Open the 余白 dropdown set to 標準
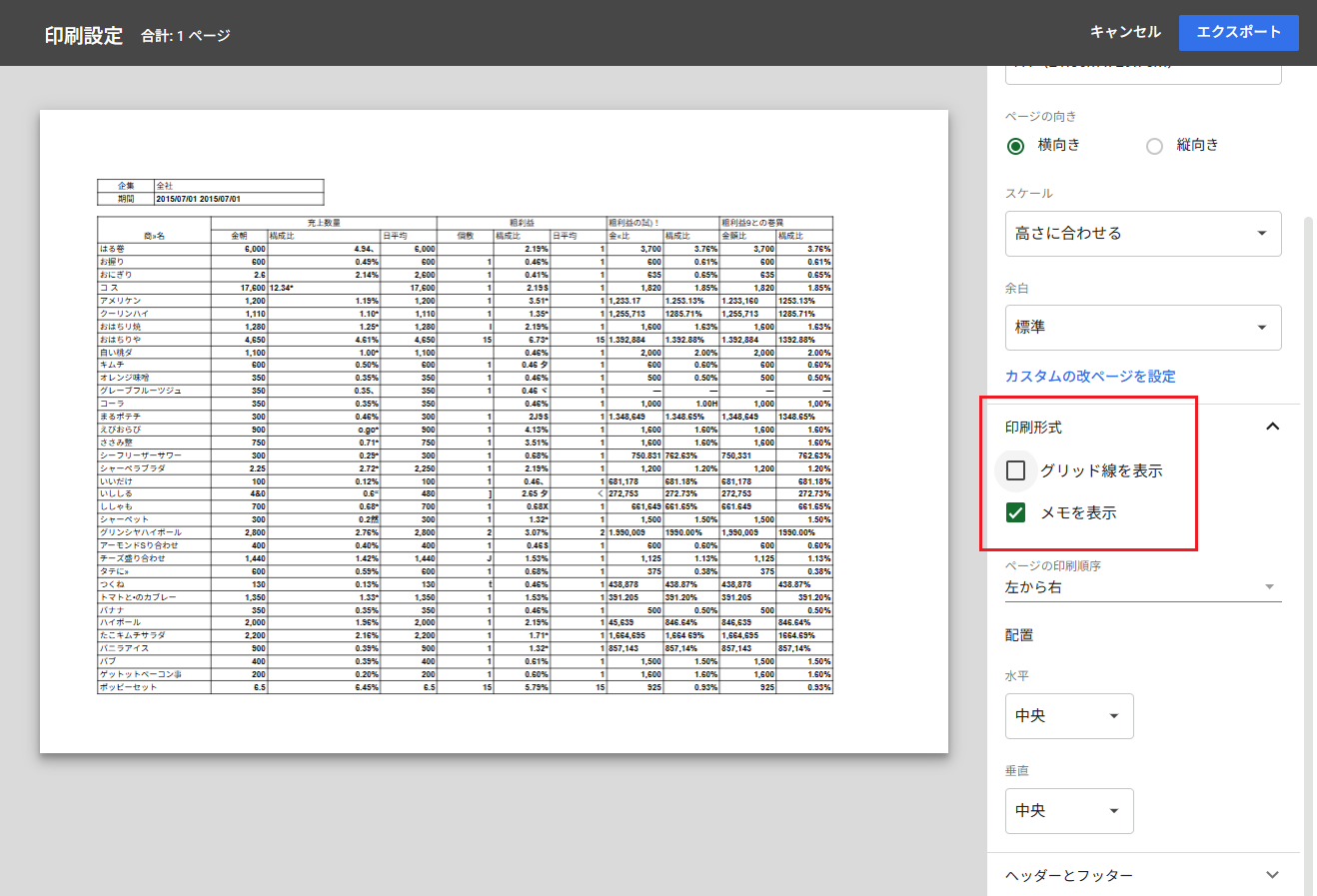 click(1143, 327)
